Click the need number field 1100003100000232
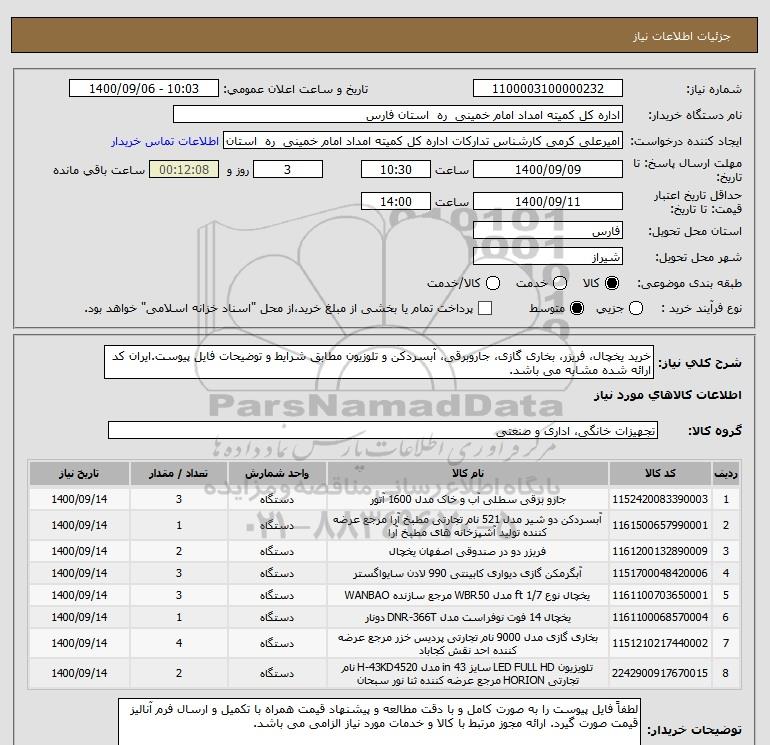 (548, 89)
